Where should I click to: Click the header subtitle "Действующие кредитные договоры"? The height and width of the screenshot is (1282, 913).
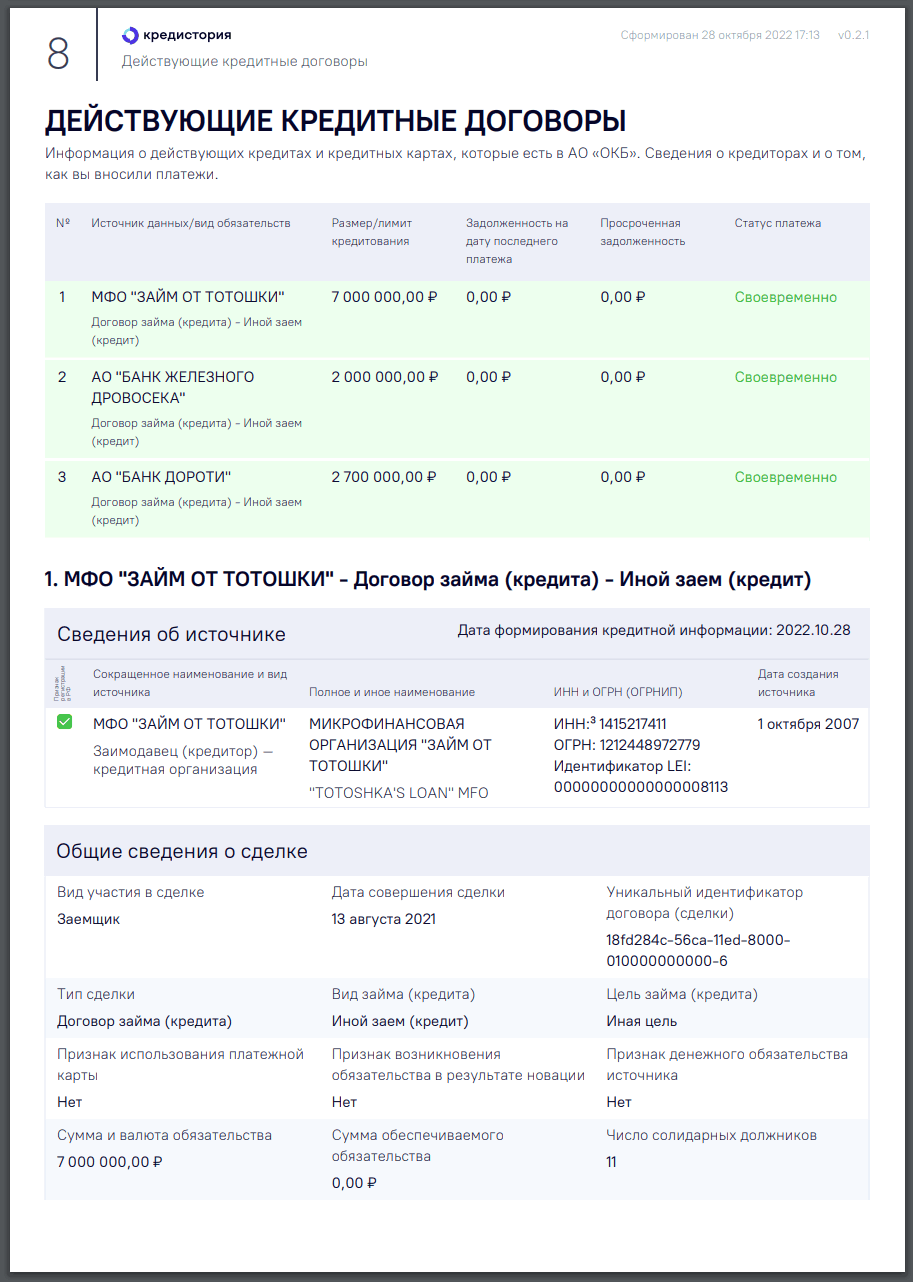coord(245,62)
